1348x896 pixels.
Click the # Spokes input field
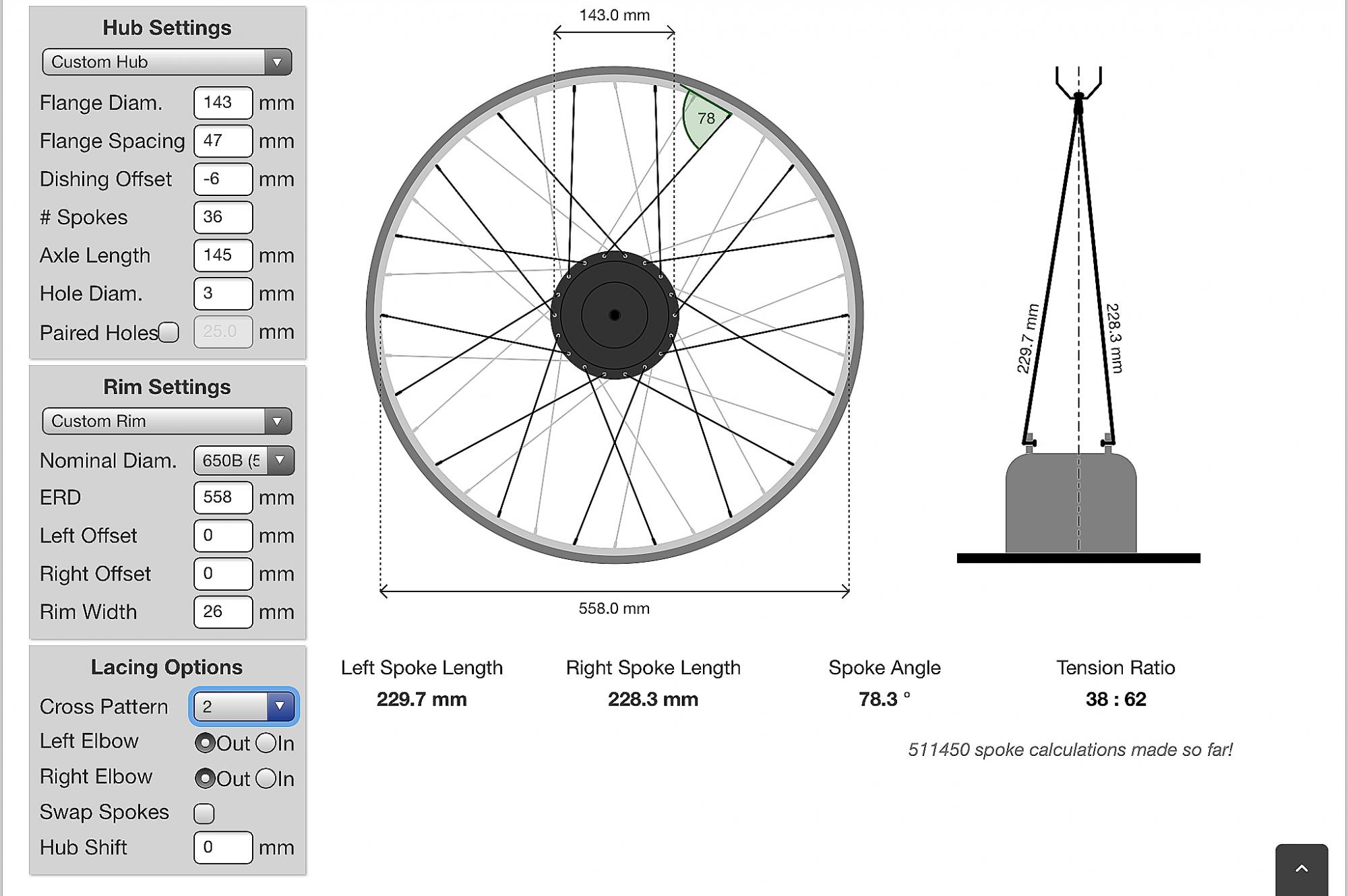pos(222,217)
